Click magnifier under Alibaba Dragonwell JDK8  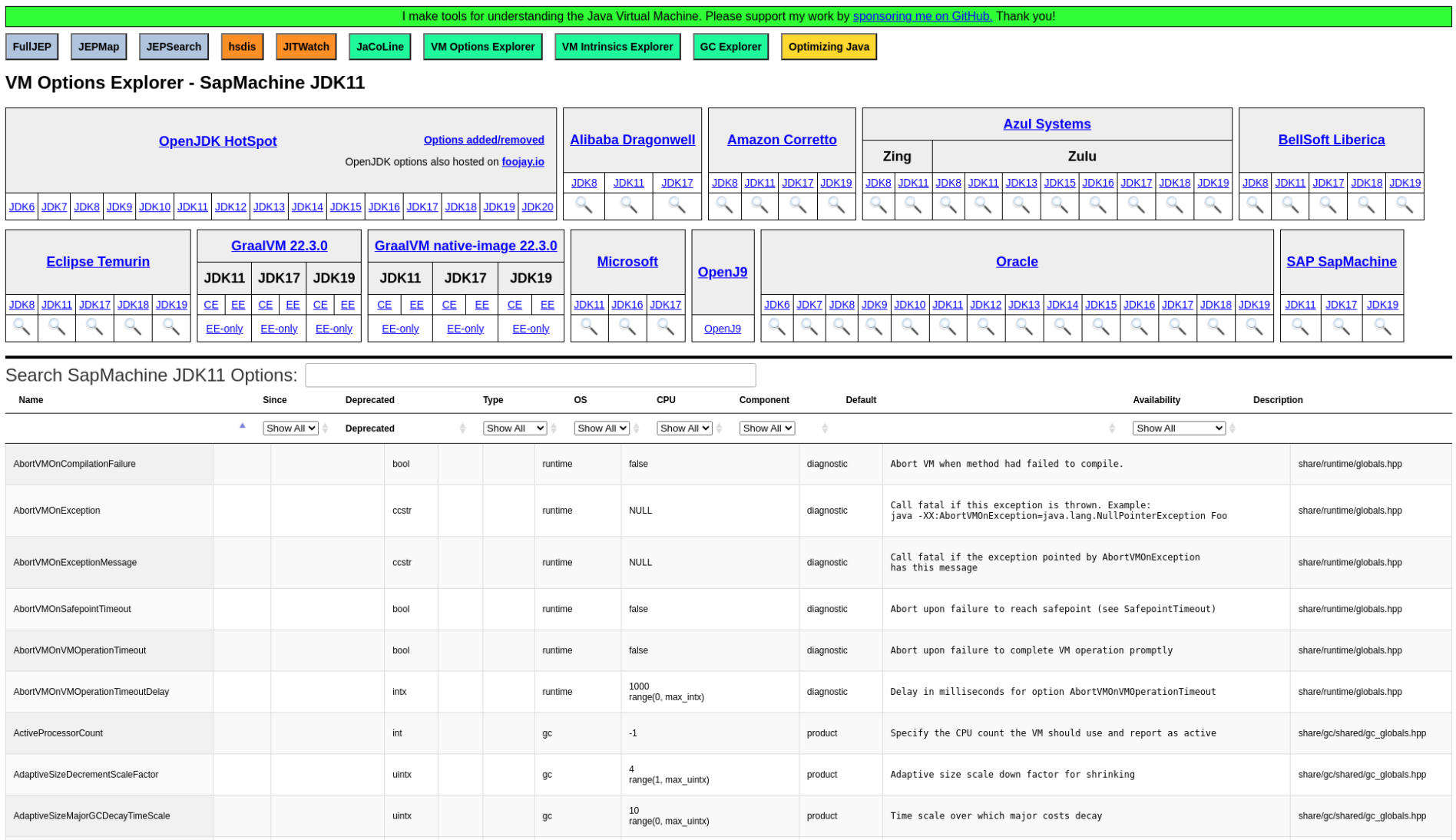(584, 205)
